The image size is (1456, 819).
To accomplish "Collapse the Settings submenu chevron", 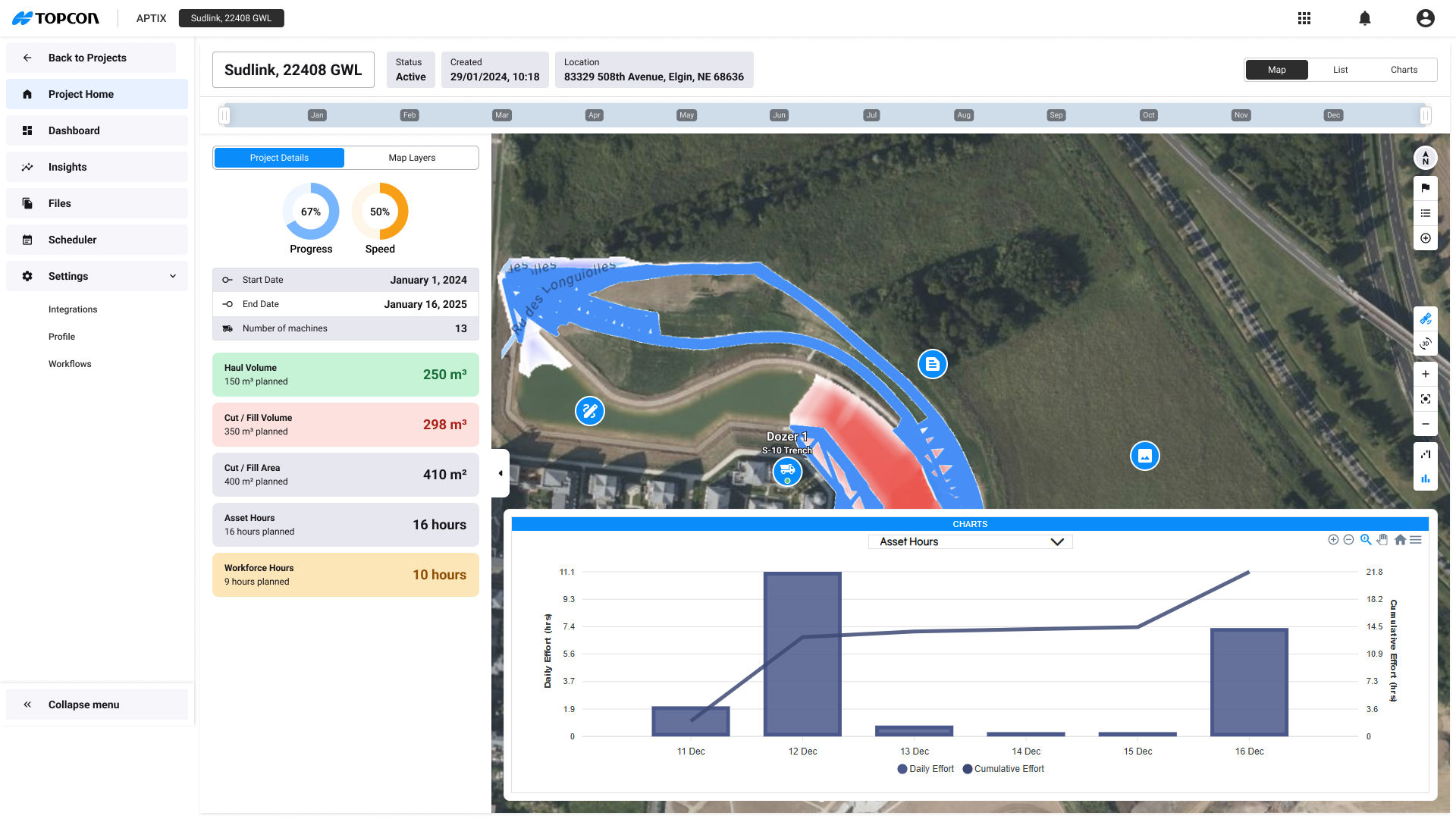I will tap(173, 276).
